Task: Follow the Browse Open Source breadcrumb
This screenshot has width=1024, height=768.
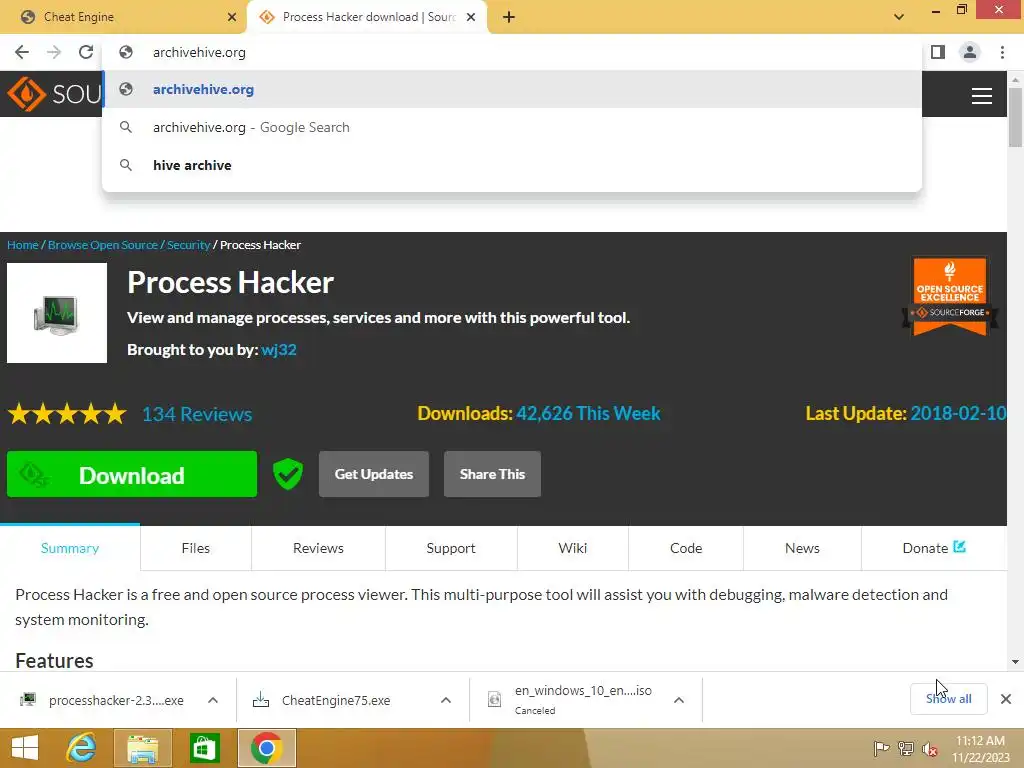Action: coord(103,245)
